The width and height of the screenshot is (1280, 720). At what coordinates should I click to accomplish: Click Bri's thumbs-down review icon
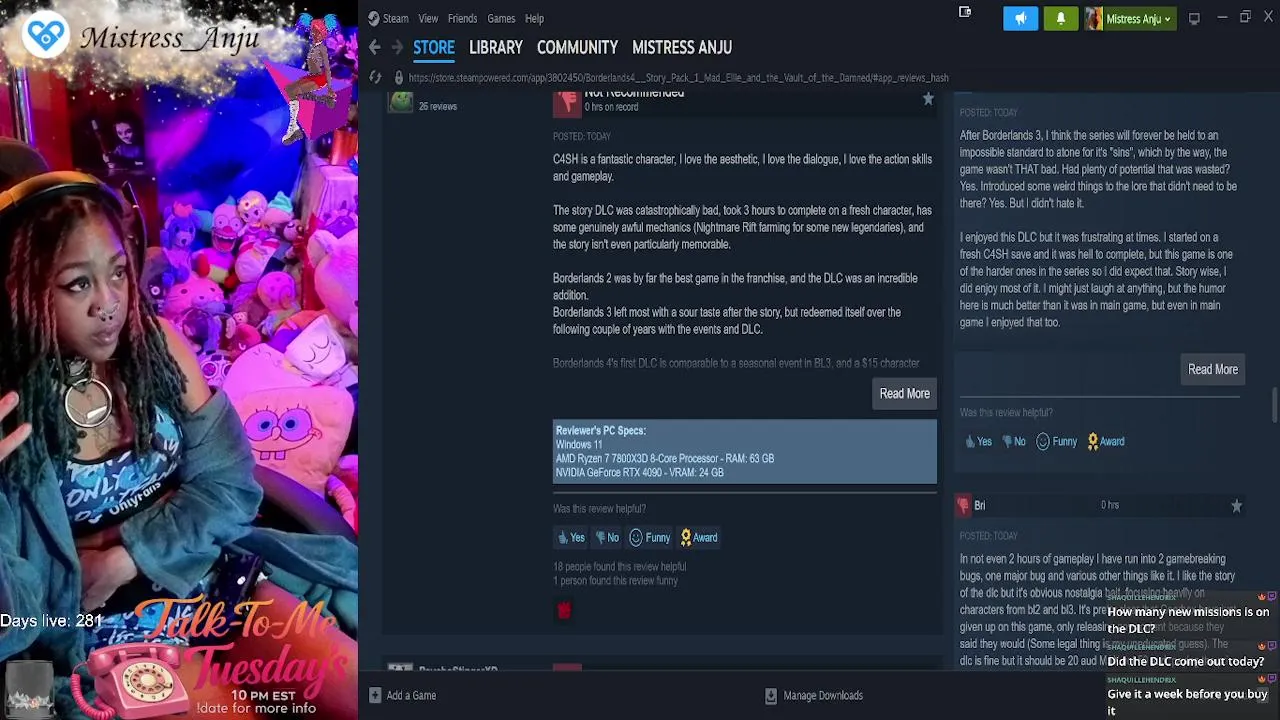click(x=963, y=506)
